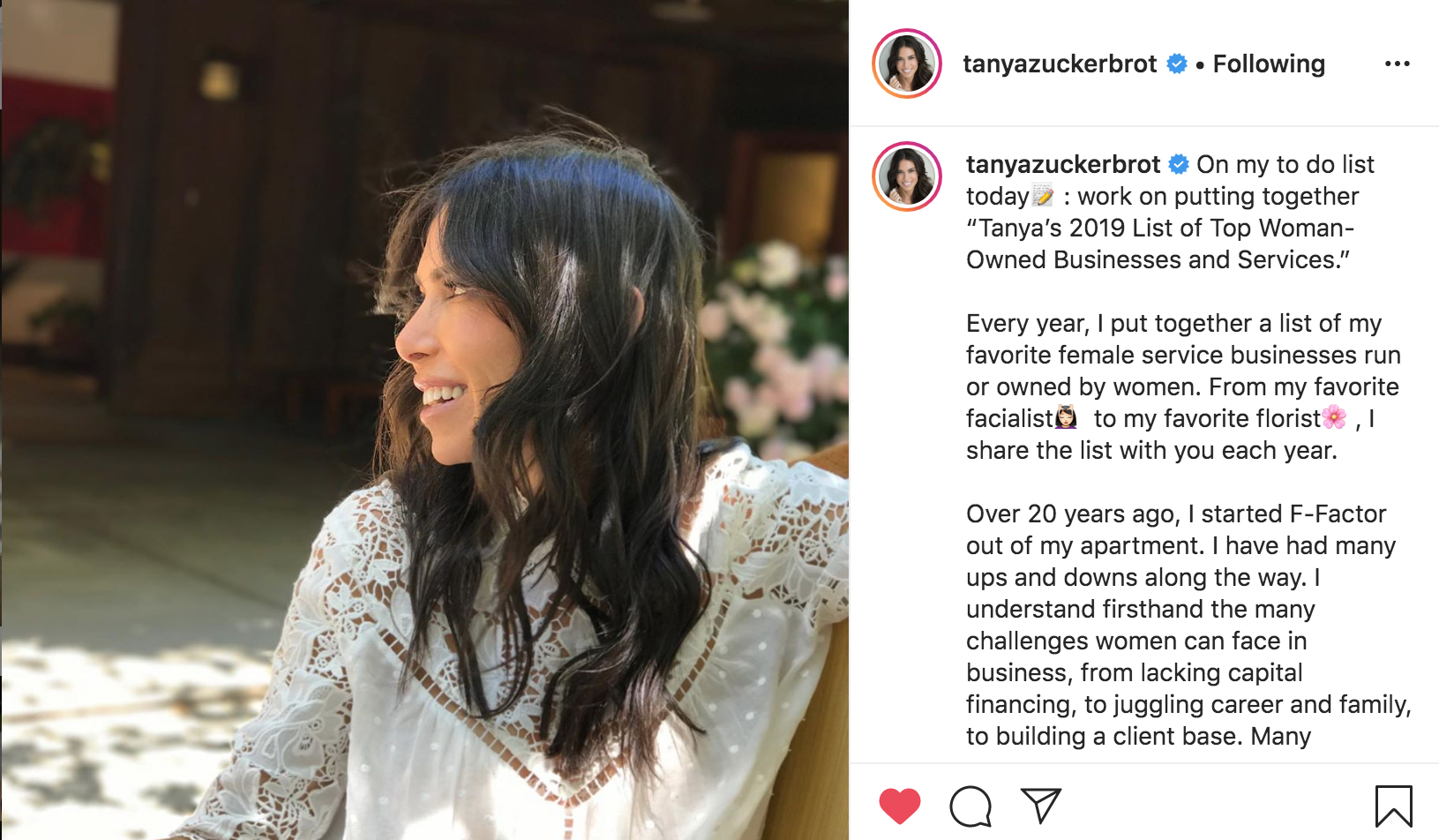The image size is (1439, 840).
Task: Open the three-dots more options menu
Action: point(1397,64)
